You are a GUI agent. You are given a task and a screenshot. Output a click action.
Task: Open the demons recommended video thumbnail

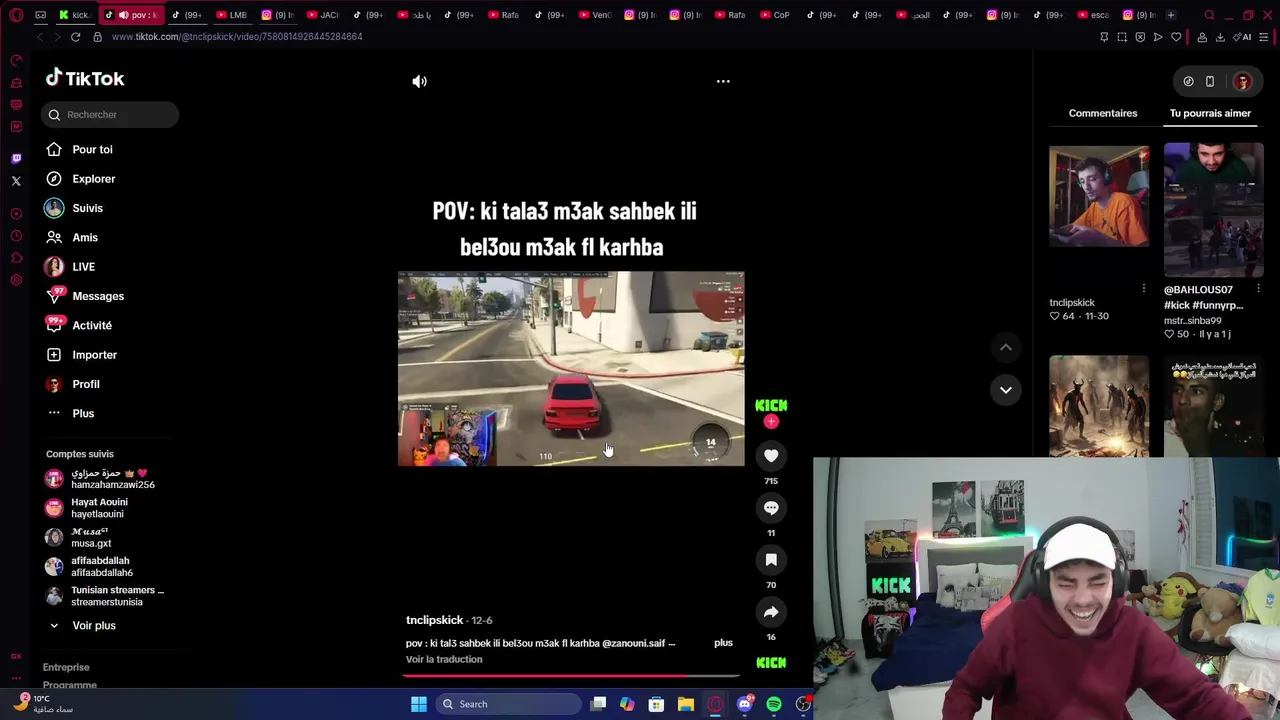(1099, 406)
